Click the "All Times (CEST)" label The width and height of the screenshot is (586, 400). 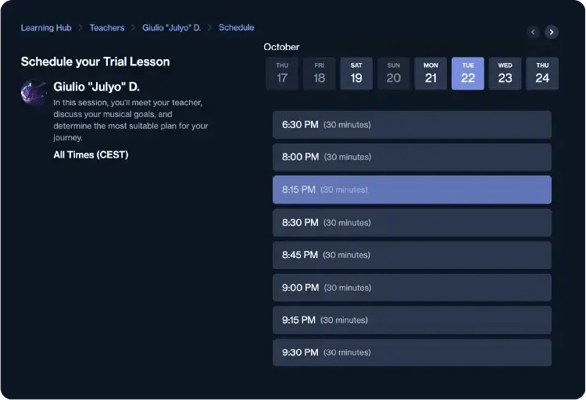91,155
